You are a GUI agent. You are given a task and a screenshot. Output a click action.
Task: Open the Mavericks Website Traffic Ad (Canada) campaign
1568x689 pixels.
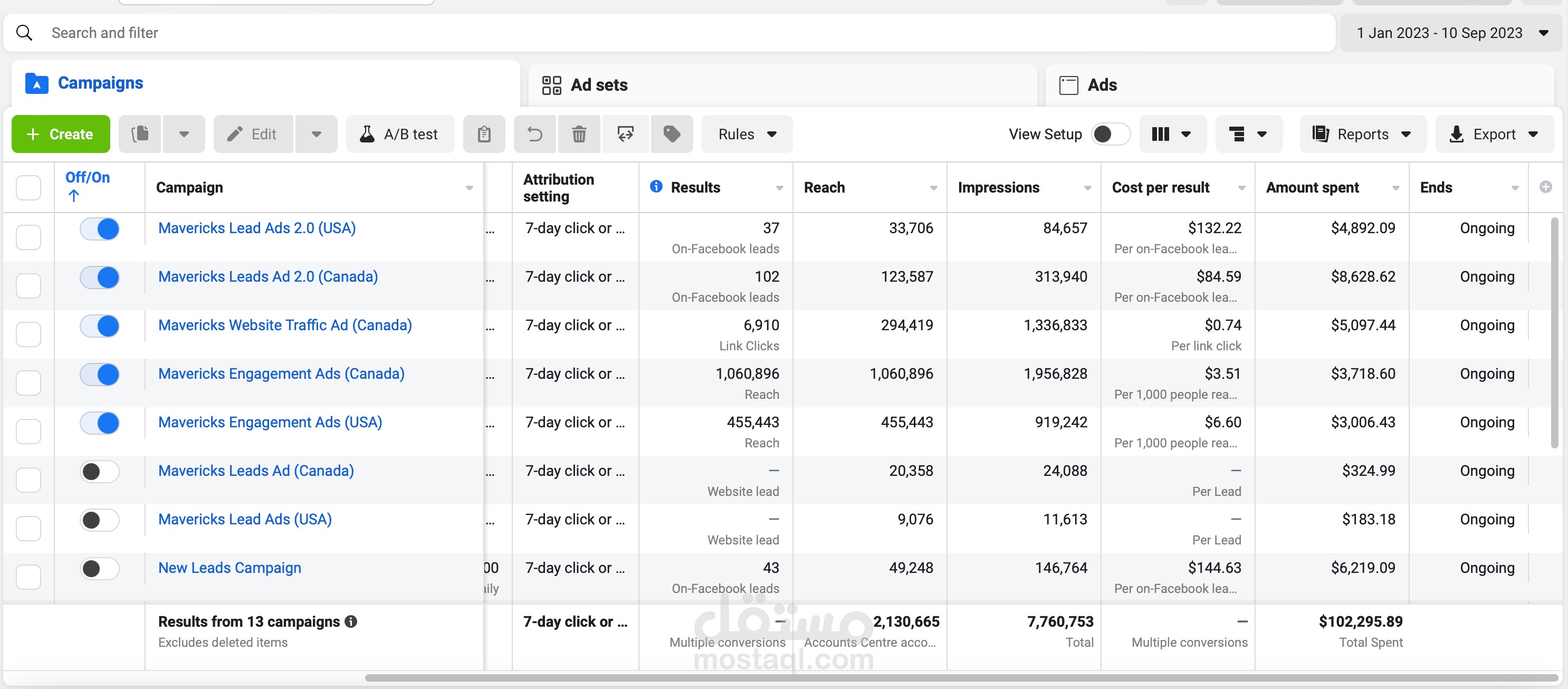pos(284,325)
